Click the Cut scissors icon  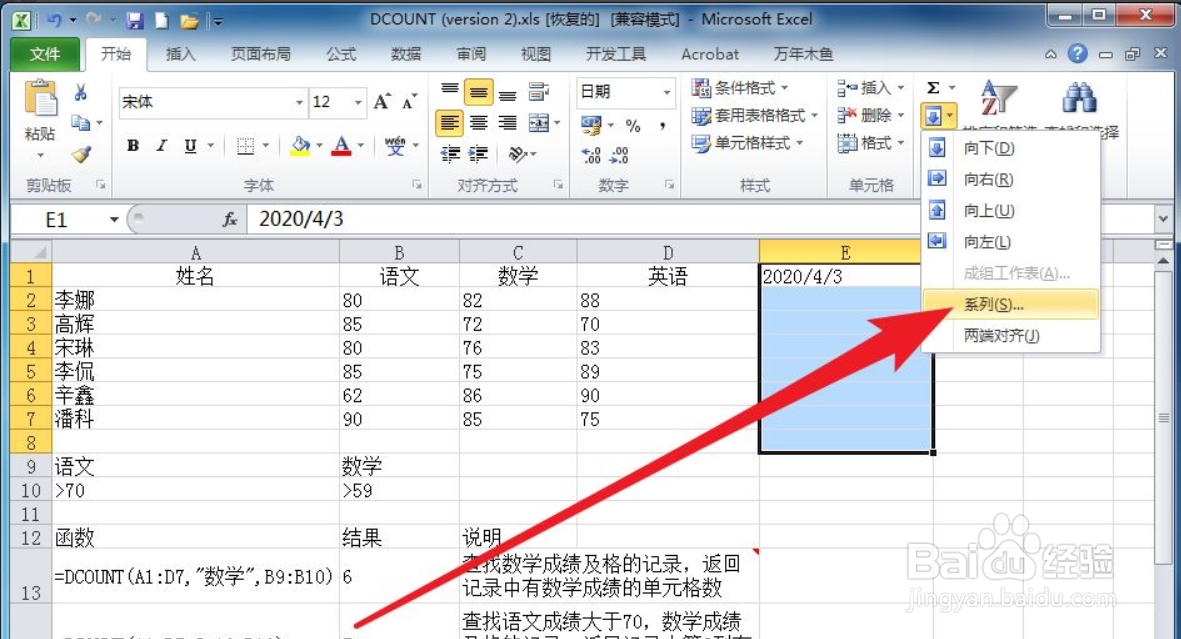(81, 92)
